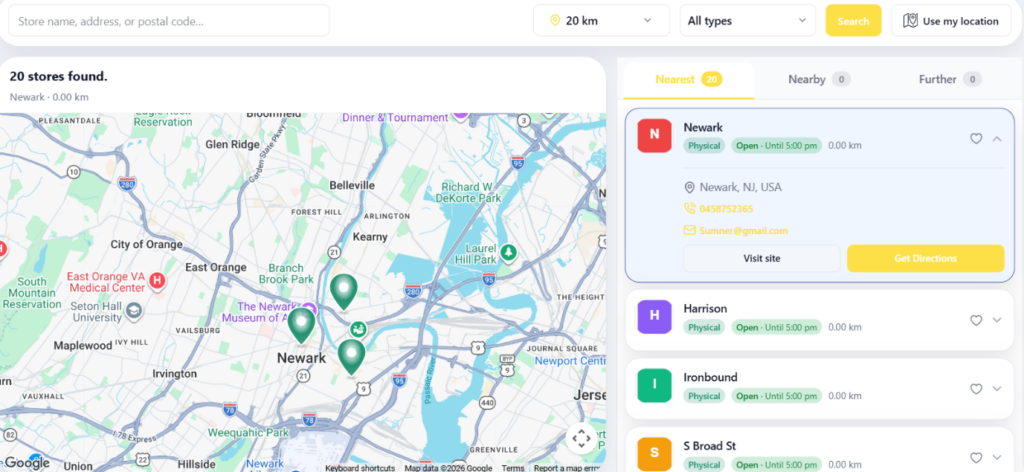Screen dimensions: 1024x472
Task: Click the Newark Museum purple marker
Action: click(x=310, y=309)
